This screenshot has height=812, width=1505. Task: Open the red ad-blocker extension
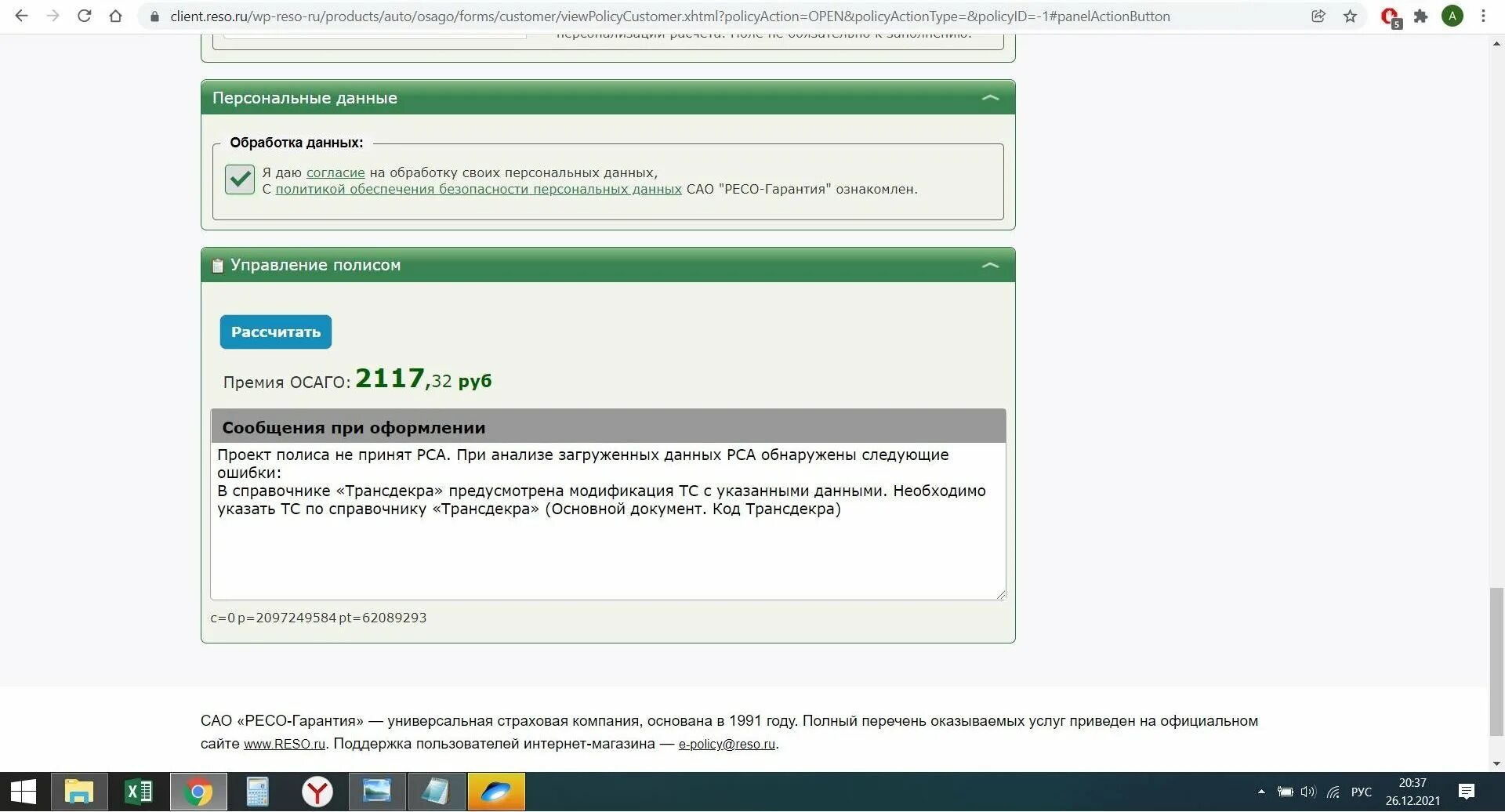point(1391,17)
